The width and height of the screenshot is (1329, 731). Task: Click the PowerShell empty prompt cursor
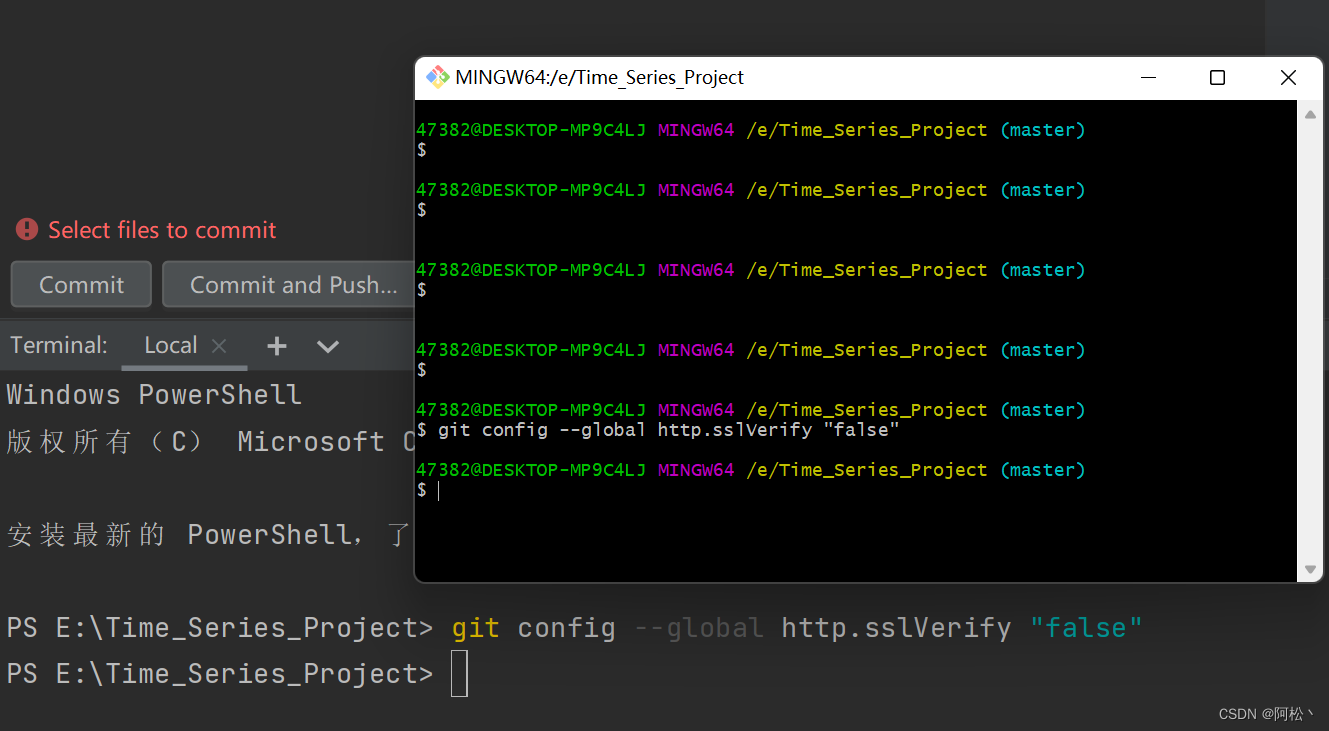459,673
